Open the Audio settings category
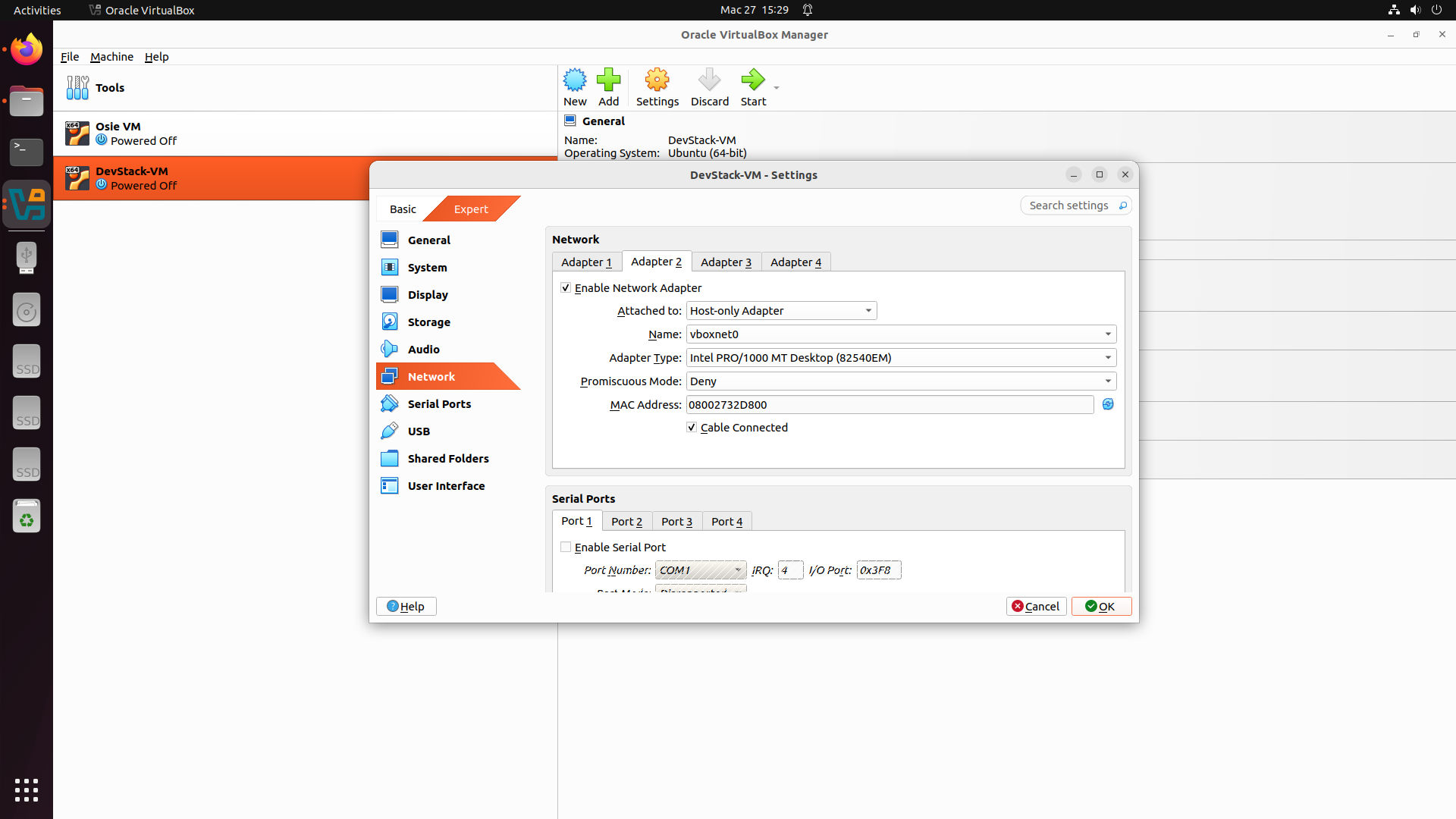 tap(448, 349)
